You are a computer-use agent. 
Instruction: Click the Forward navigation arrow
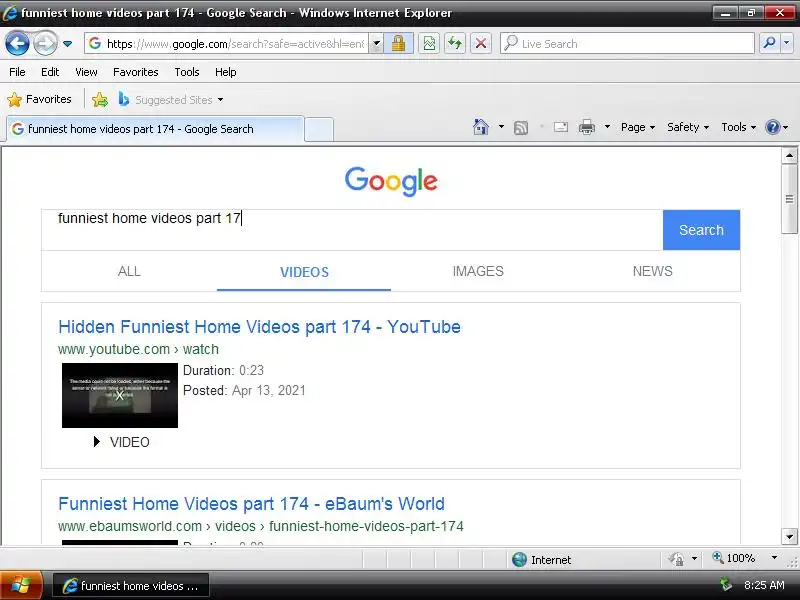[45, 43]
